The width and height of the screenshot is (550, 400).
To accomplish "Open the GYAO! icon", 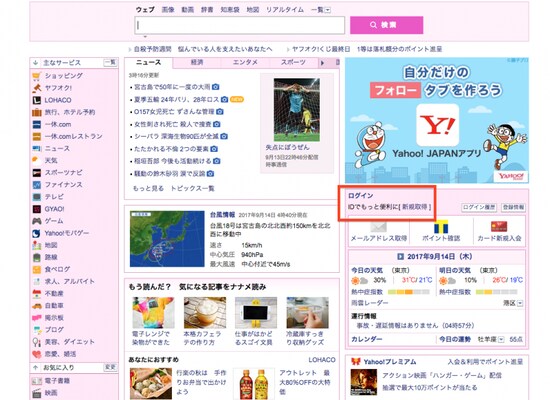I will [36, 209].
